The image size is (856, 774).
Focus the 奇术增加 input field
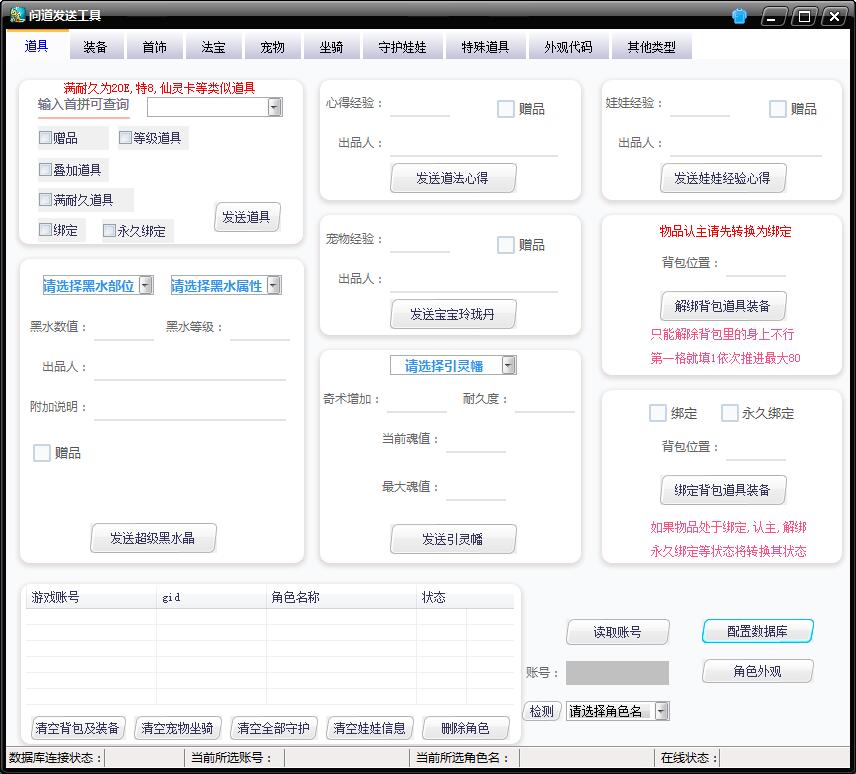click(417, 402)
